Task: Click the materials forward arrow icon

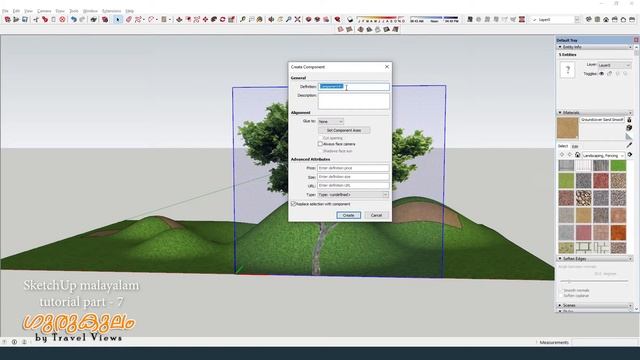Action: (x=570, y=155)
